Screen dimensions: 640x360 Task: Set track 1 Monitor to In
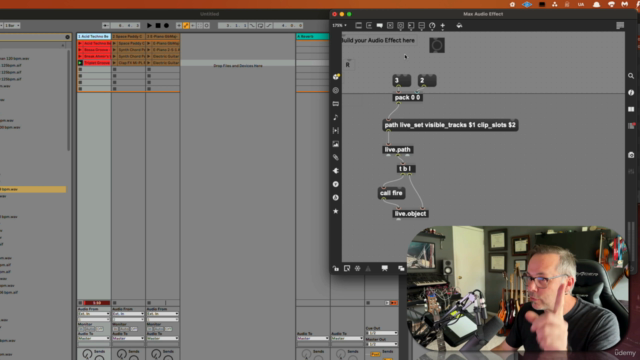point(81,329)
